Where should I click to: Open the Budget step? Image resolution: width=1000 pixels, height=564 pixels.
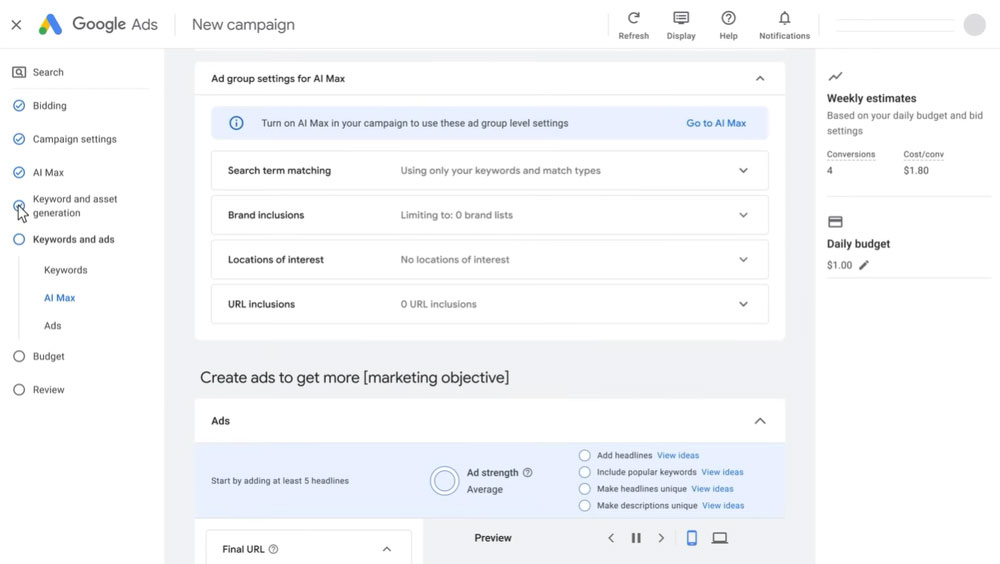click(48, 356)
